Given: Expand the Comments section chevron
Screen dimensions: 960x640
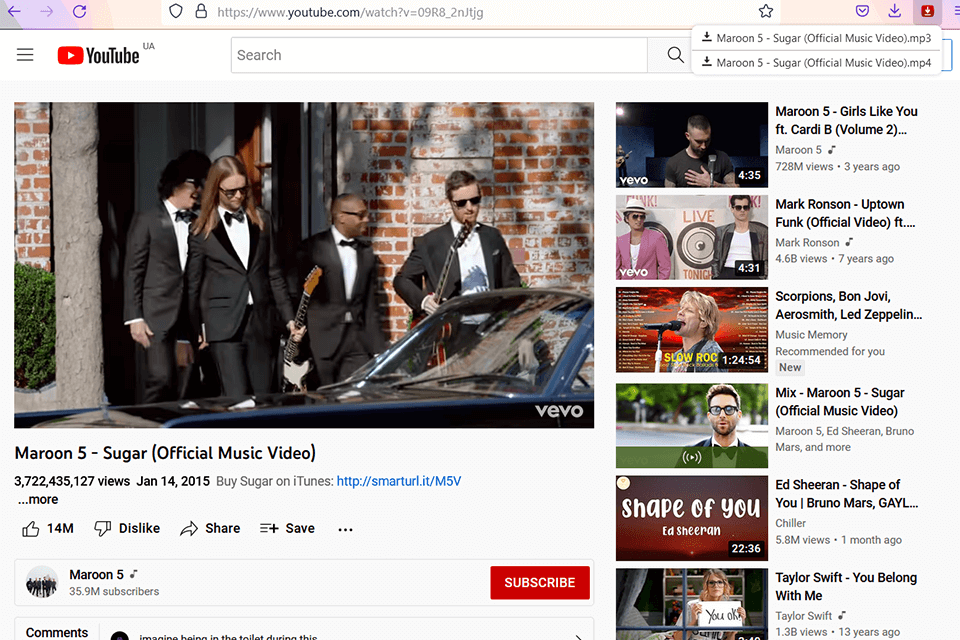Looking at the screenshot, I should (578, 637).
